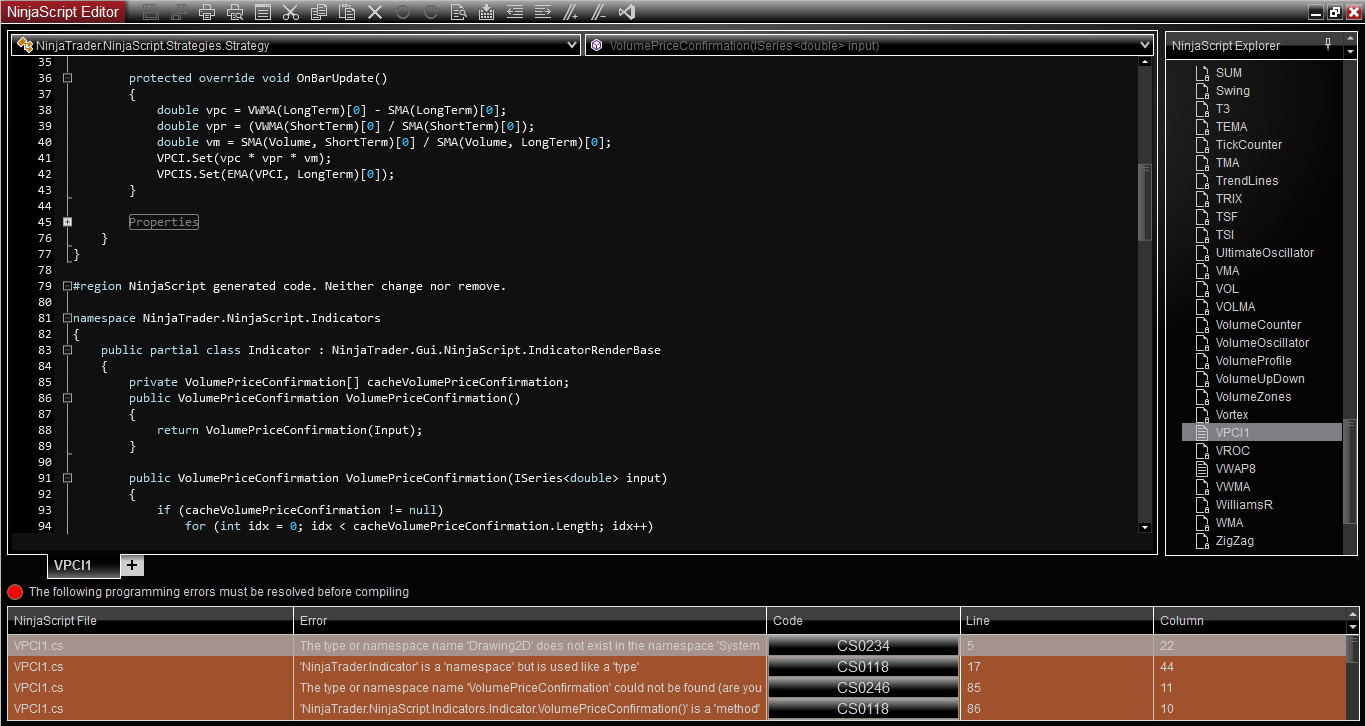1365x726 pixels.
Task: Collapse the NinjaScript generated code region
Action: tap(68, 286)
